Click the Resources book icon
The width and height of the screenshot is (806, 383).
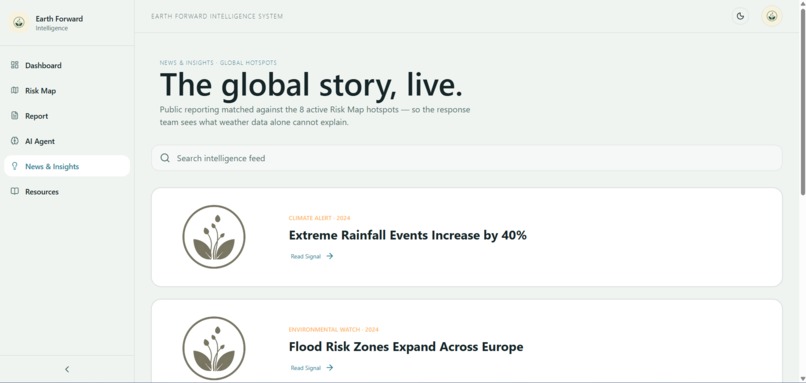click(14, 191)
